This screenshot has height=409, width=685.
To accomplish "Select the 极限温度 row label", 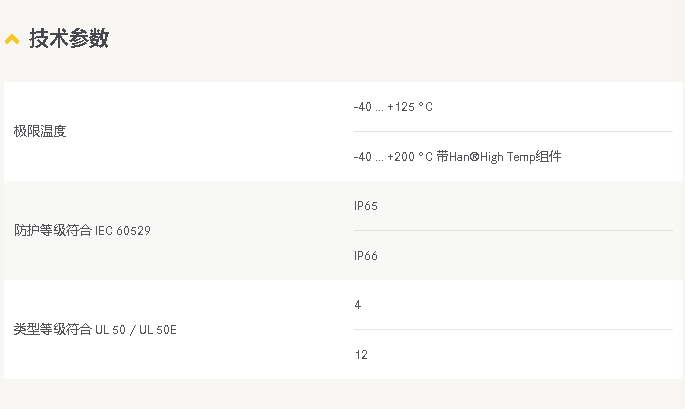I will pos(40,131).
